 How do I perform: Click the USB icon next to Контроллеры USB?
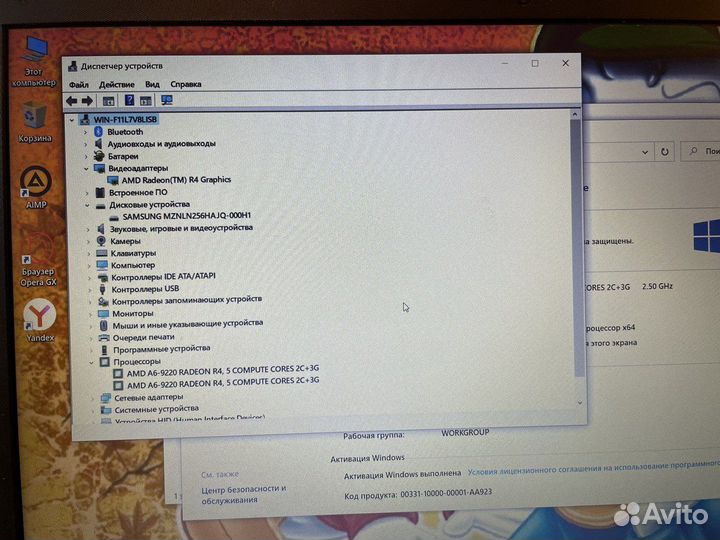coord(103,289)
